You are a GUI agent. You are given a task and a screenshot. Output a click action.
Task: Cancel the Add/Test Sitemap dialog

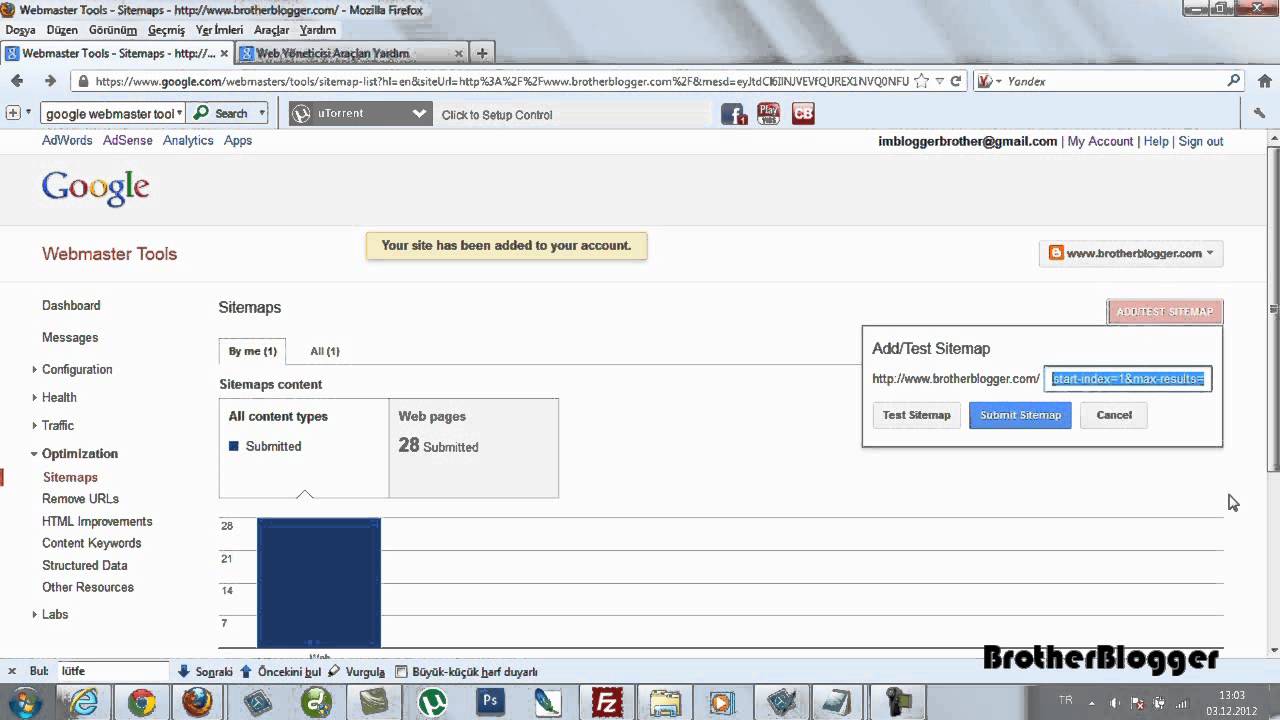click(x=1113, y=415)
